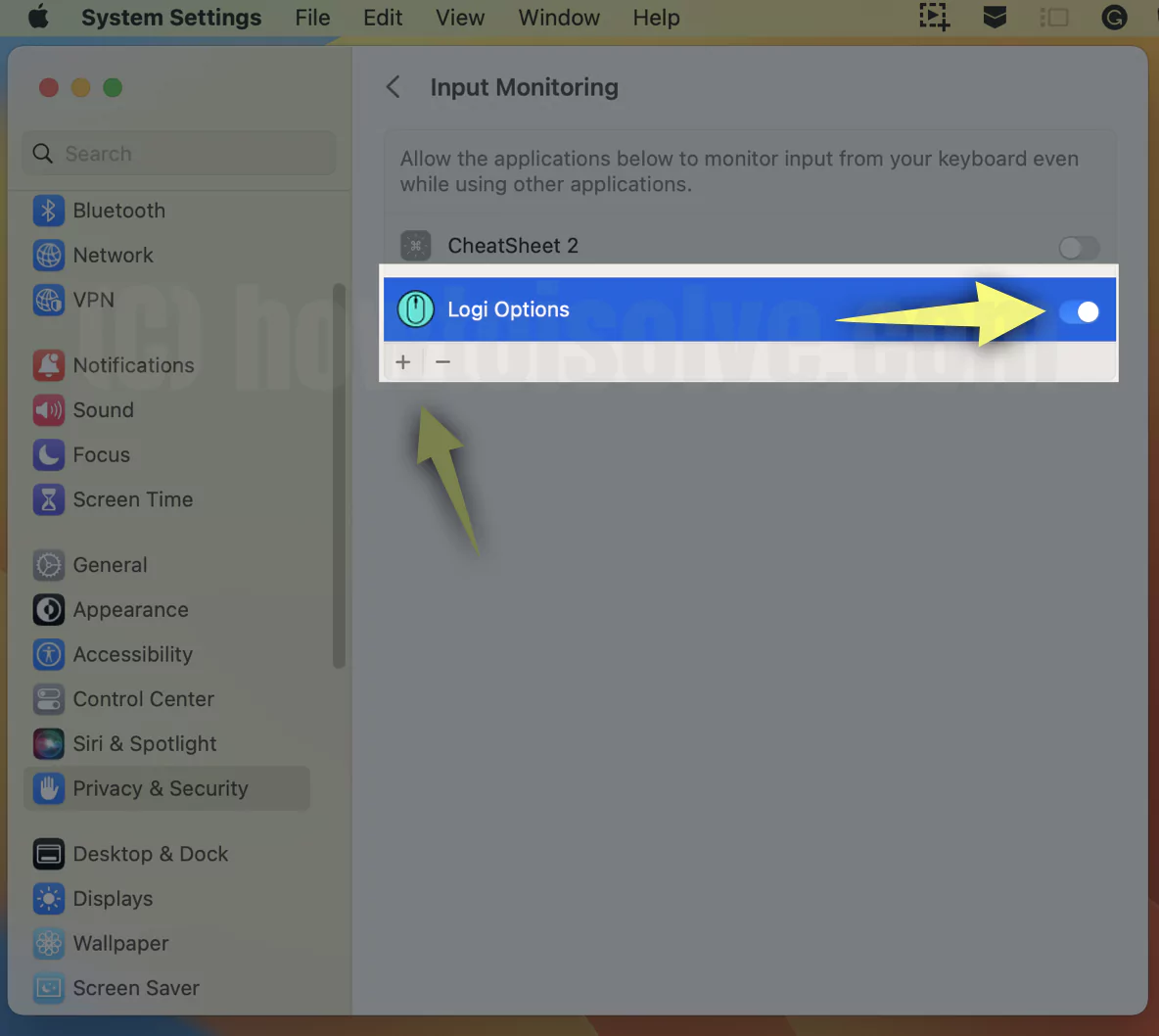Screen dimensions: 1159x1036
Task: Open the System Settings app menu
Action: pos(171,17)
